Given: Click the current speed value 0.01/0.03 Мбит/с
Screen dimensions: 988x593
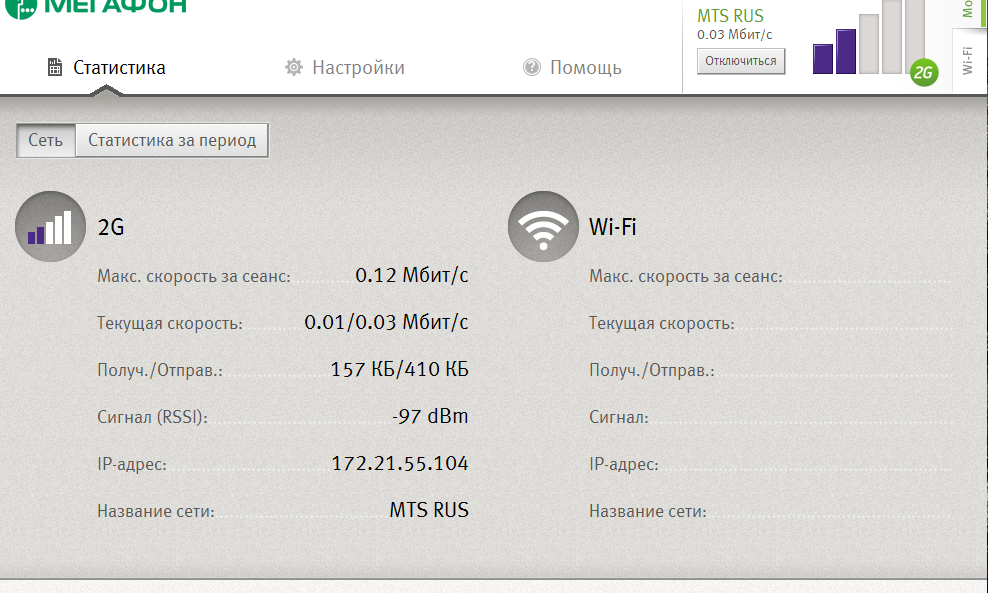Looking at the screenshot, I should [386, 323].
